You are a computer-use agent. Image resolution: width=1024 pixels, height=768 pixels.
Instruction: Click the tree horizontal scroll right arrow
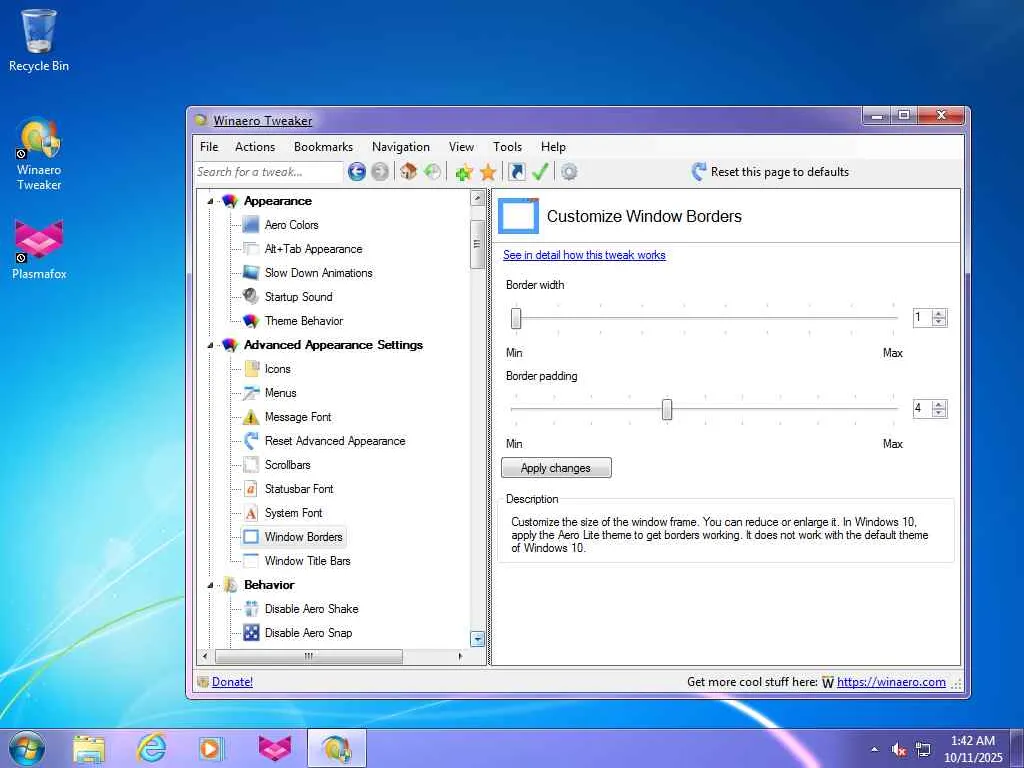click(460, 656)
